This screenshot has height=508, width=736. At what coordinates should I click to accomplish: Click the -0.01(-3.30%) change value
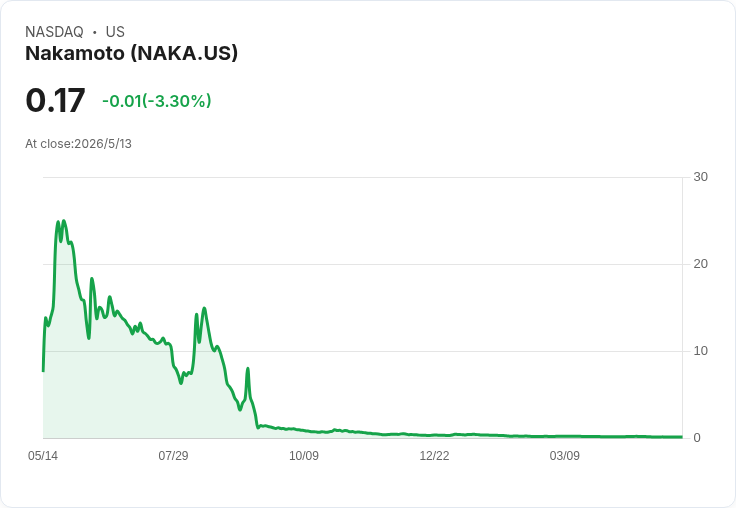tap(156, 101)
